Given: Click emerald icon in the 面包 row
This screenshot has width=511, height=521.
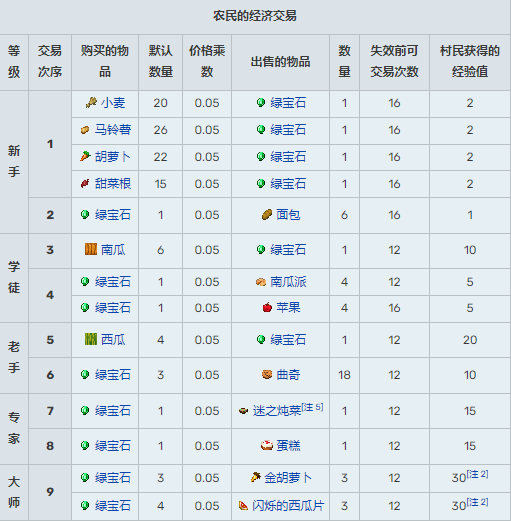Looking at the screenshot, I should click(85, 214).
